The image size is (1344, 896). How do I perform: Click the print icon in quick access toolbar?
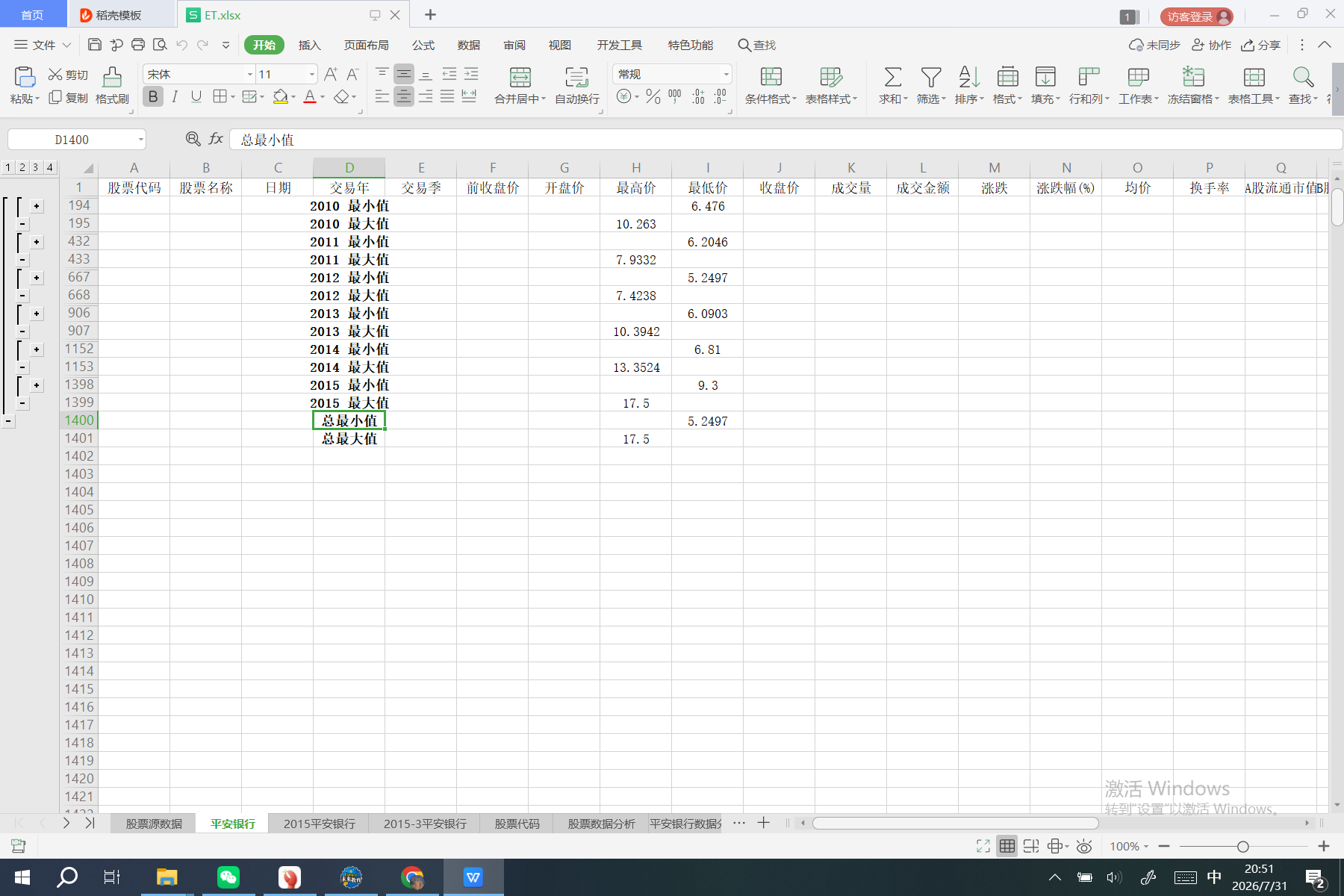[x=138, y=45]
